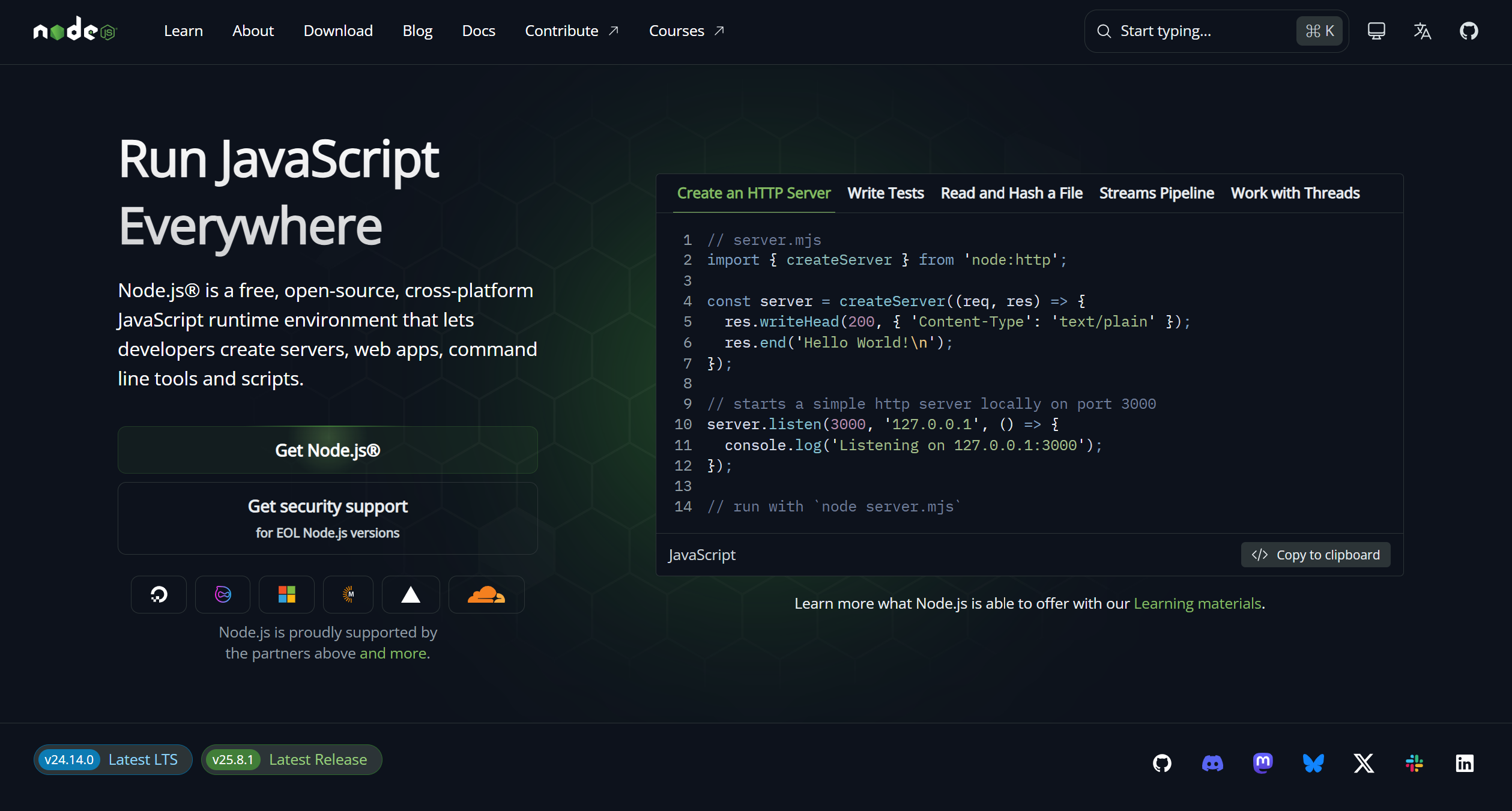Open the X social icon in footer
The height and width of the screenshot is (811, 1512).
click(1364, 763)
